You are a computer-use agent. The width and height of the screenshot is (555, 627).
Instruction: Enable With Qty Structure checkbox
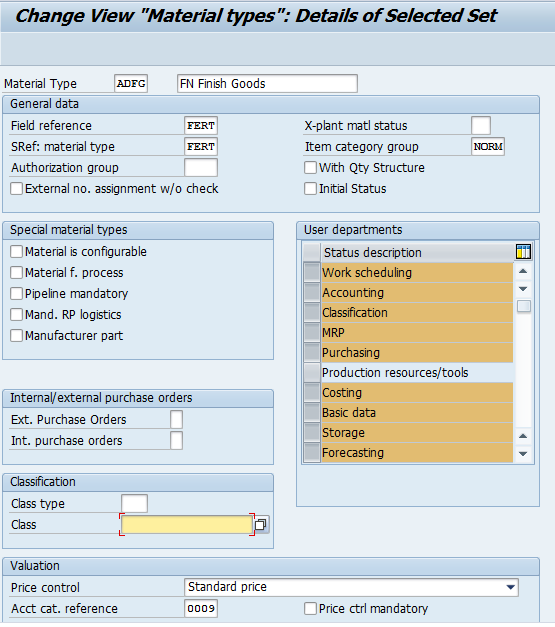[x=310, y=168]
